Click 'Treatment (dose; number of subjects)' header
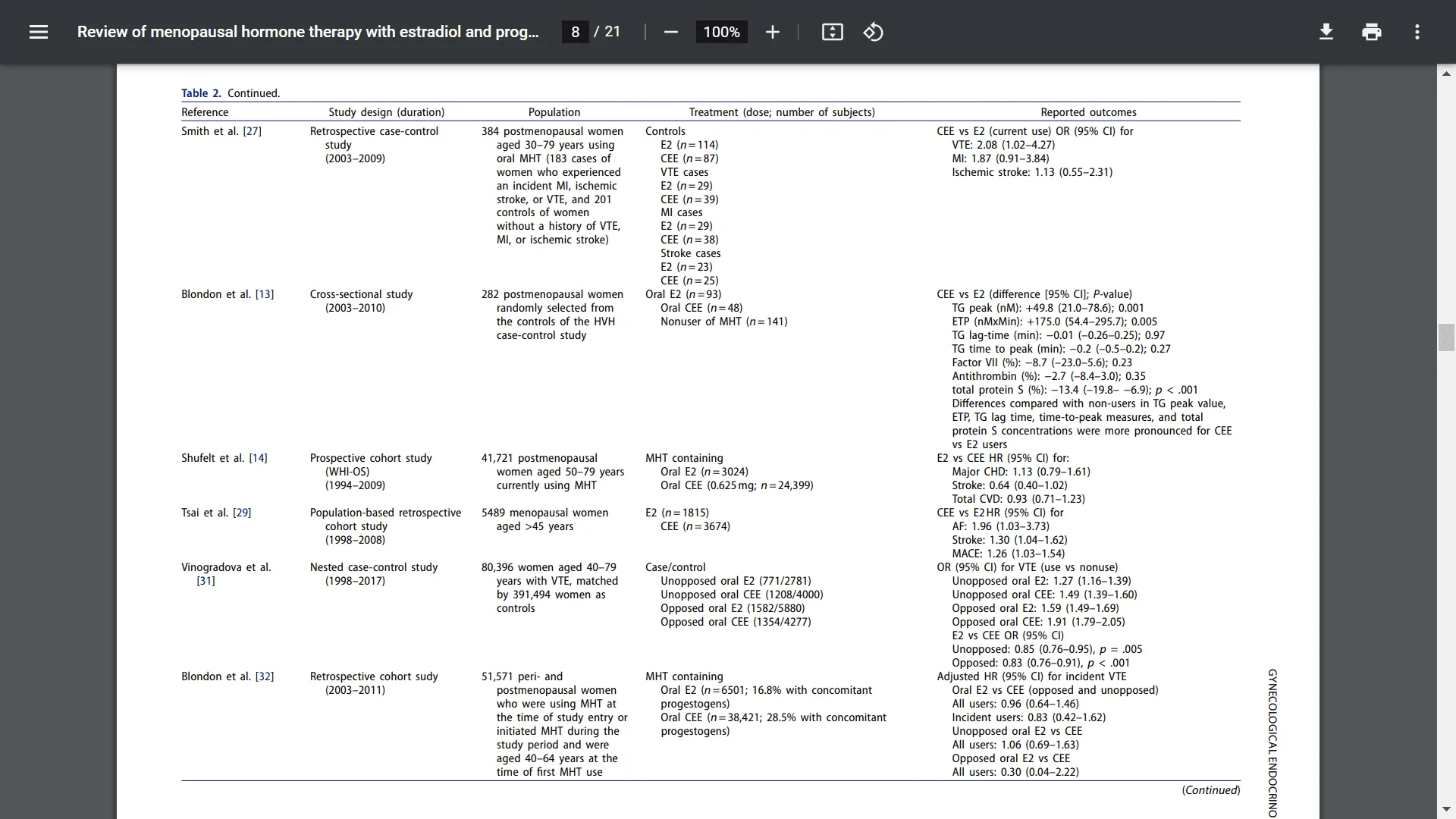This screenshot has width=1456, height=819. 782,112
